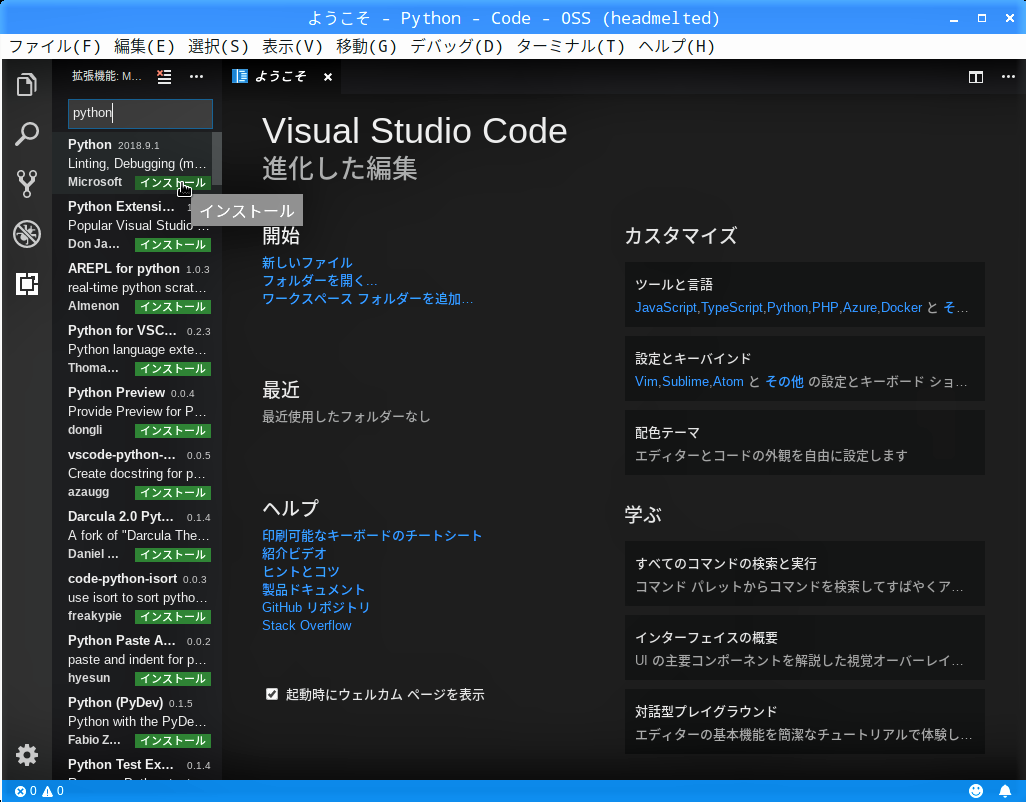Open 対話型プレイグラウンド card
Viewport: 1026px width, 802px height.
click(804, 722)
